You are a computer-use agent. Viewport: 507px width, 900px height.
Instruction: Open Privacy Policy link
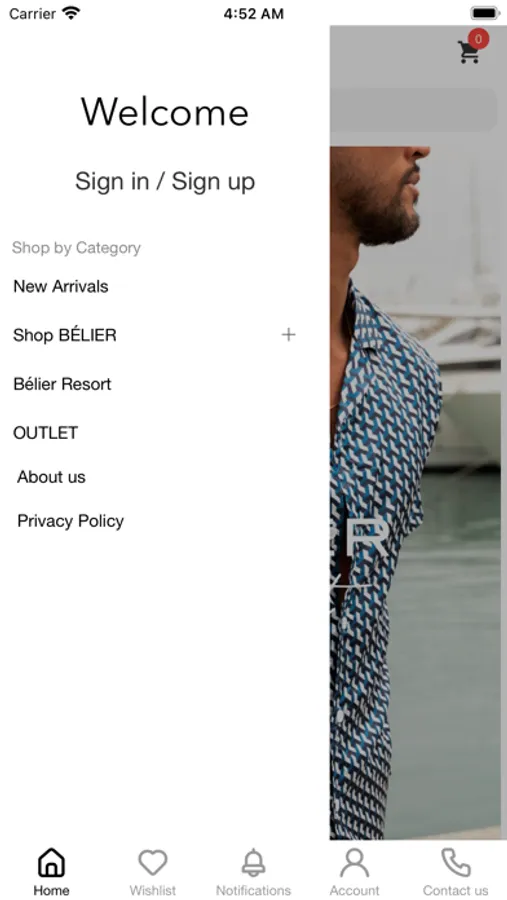click(71, 521)
